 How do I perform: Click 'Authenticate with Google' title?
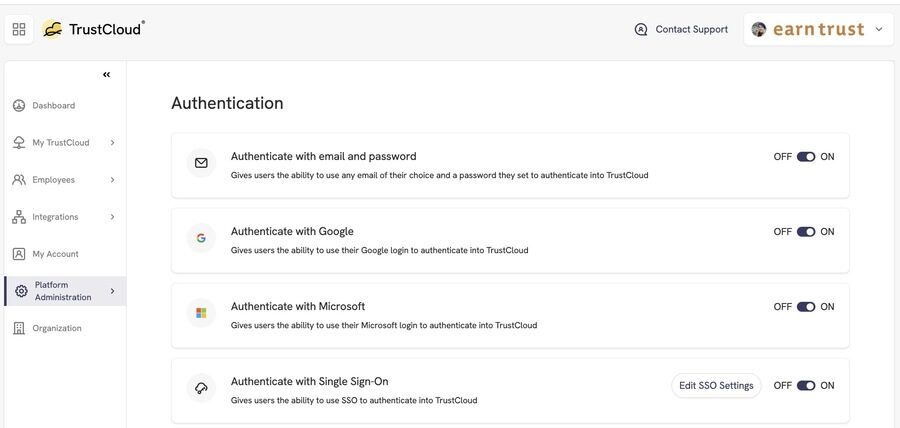coord(292,231)
